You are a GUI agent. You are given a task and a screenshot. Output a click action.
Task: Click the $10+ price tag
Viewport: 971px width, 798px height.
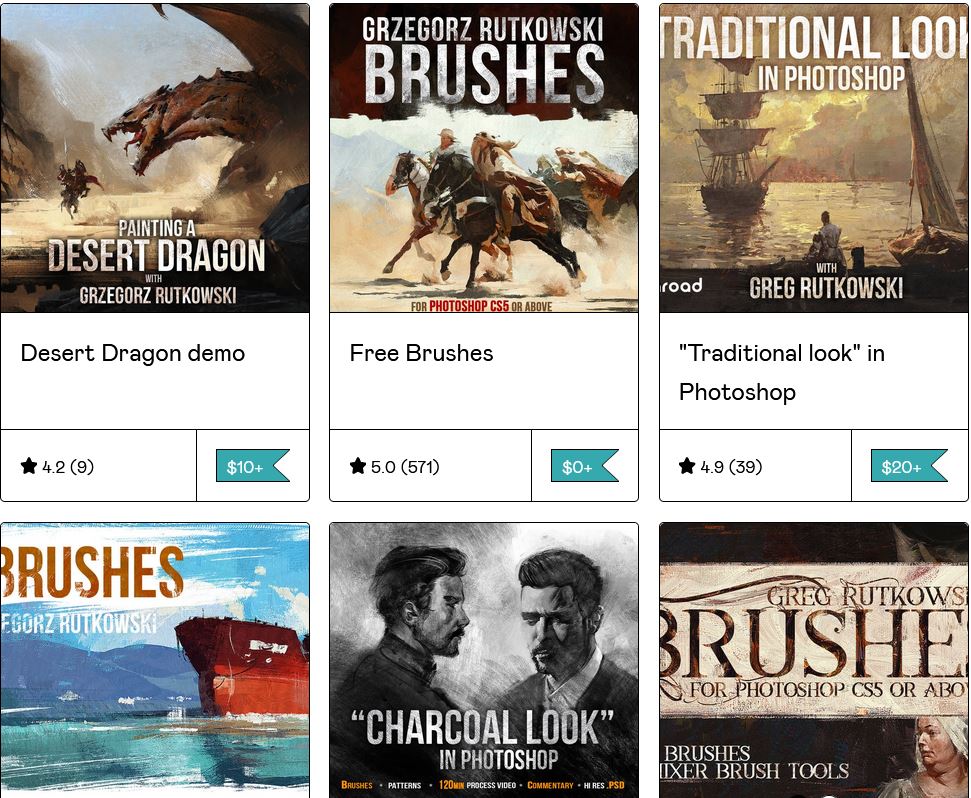pyautogui.click(x=253, y=466)
